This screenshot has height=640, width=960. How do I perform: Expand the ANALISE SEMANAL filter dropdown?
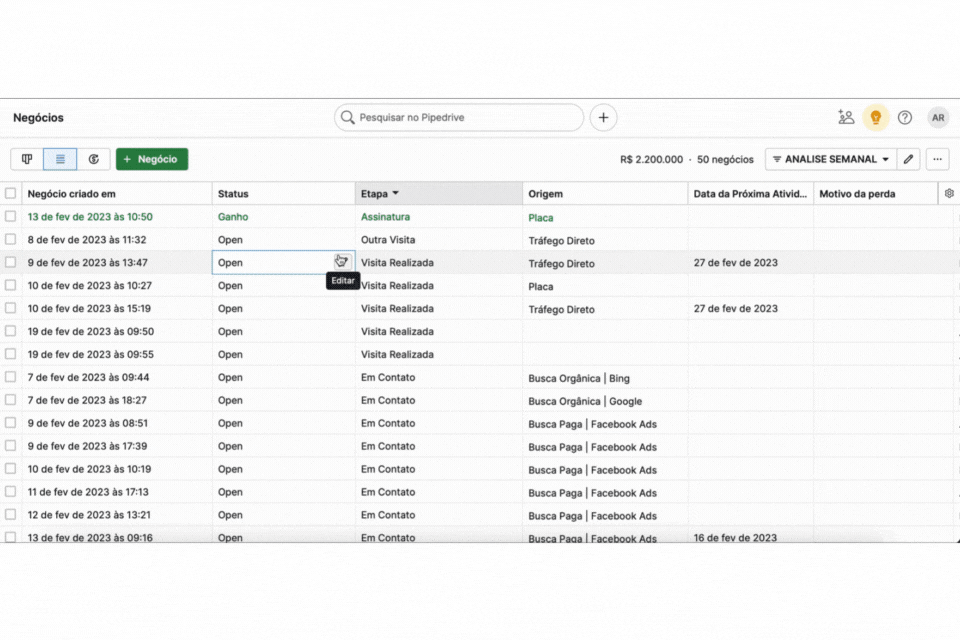tap(830, 159)
